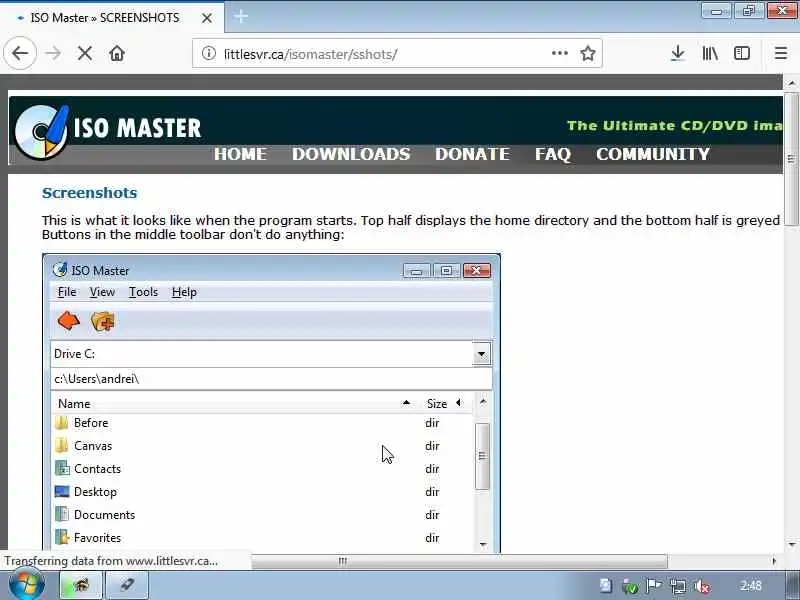Image resolution: width=800 pixels, height=600 pixels.
Task: Click the Contacts folder icon
Action: (x=62, y=468)
